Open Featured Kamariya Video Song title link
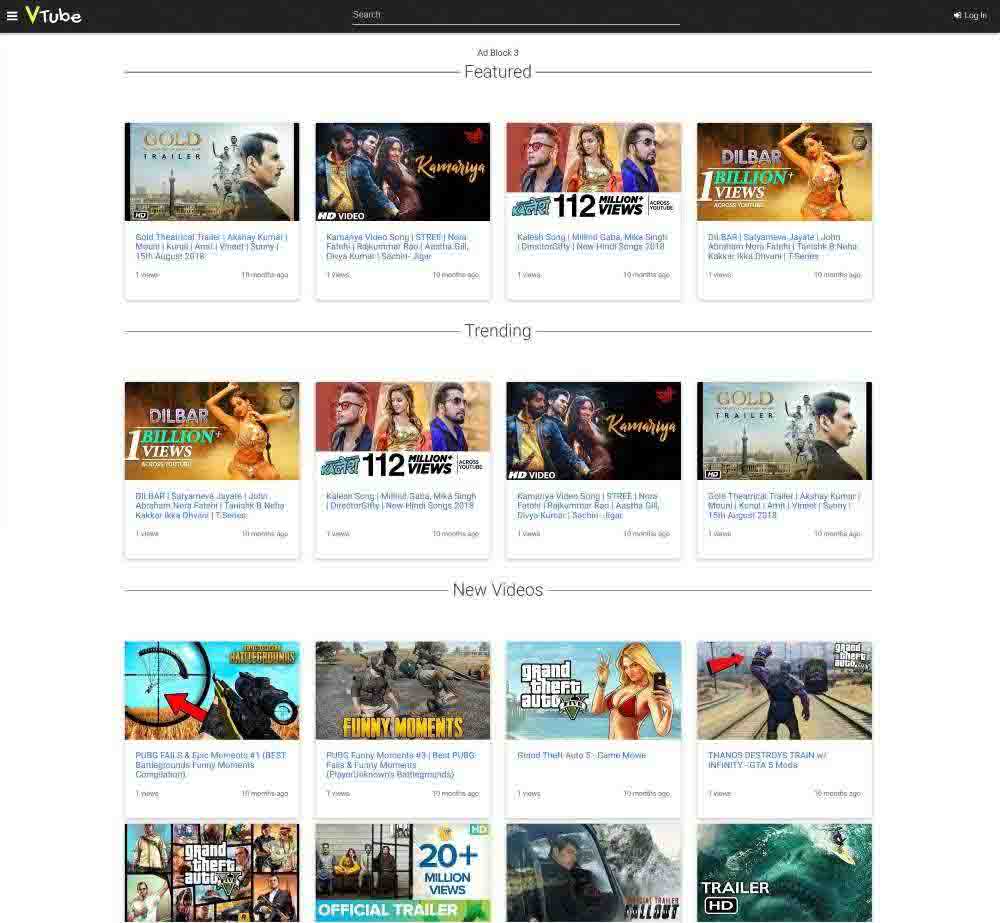 [398, 246]
